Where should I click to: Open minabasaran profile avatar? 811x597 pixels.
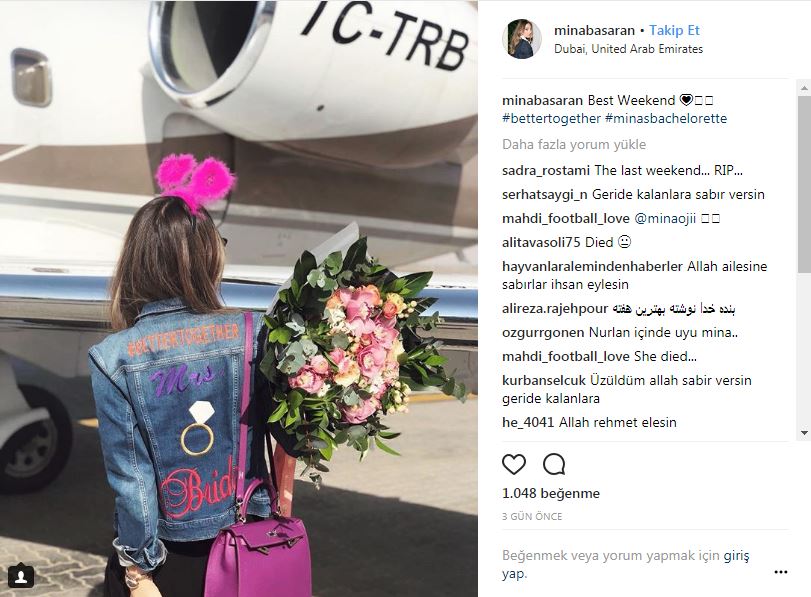(x=521, y=39)
